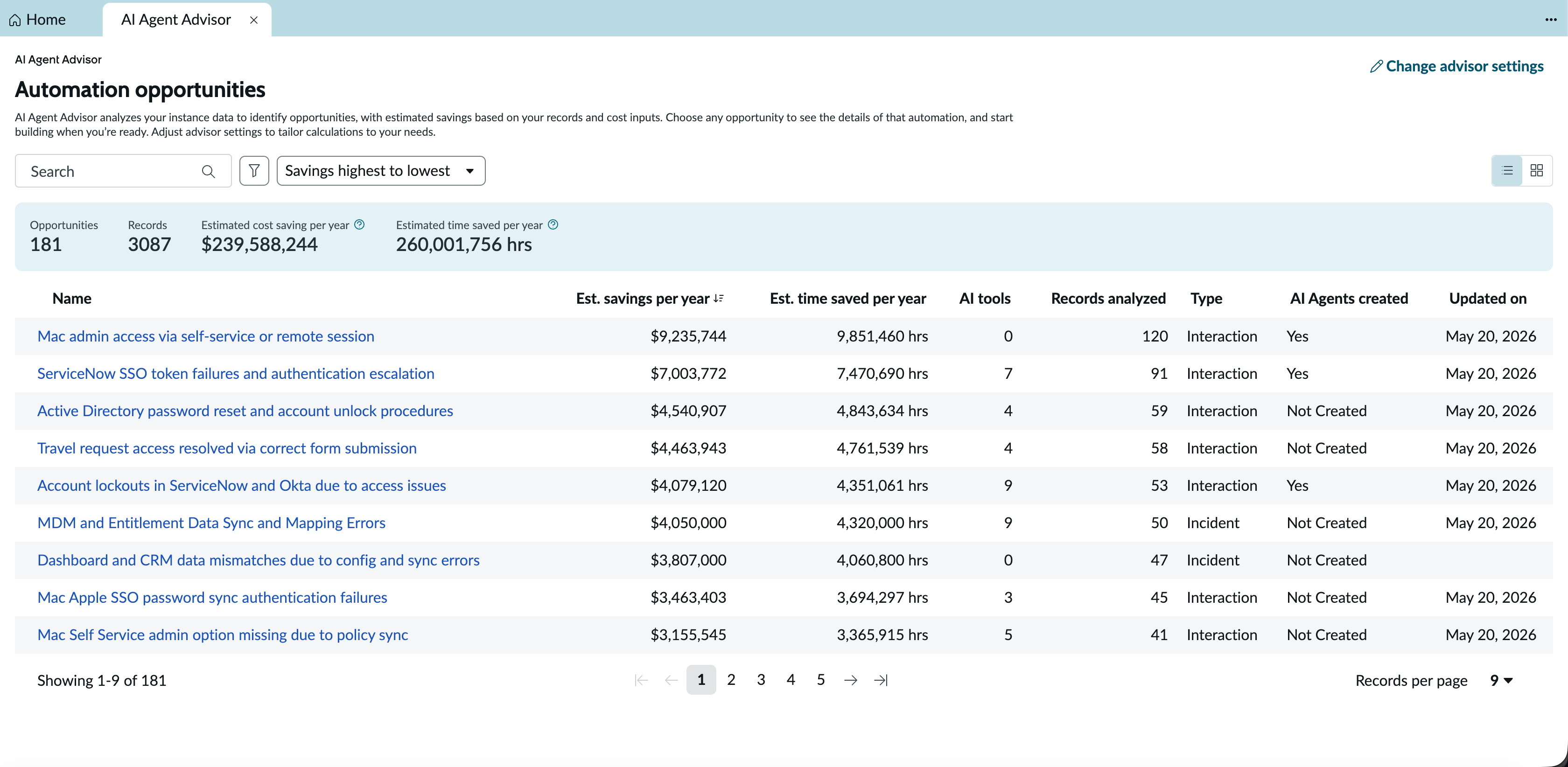Sort by AI Agents created header
This screenshot has height=767, width=1568.
point(1349,298)
